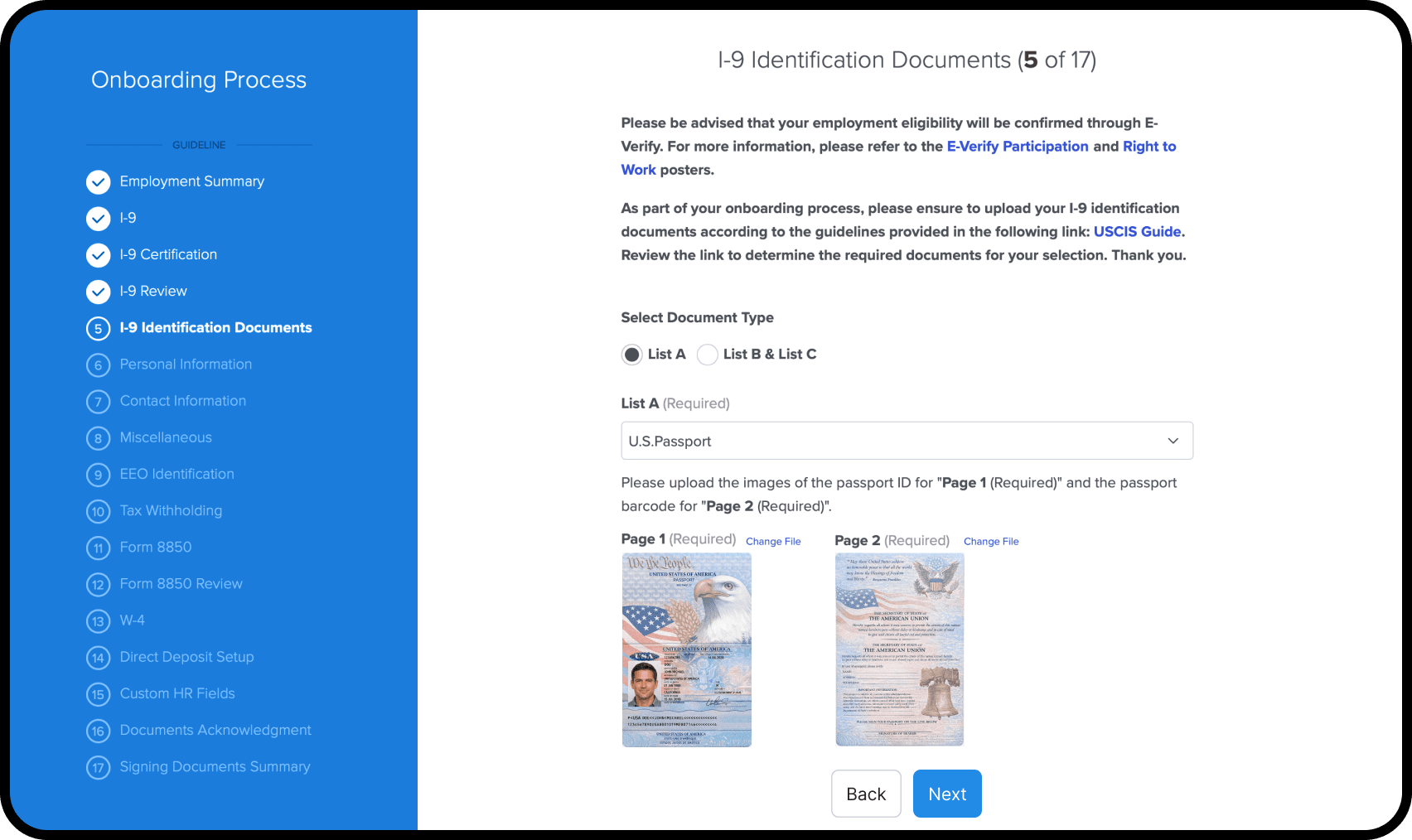Screen dimensions: 1412x840
Task: Click the step 10 Tax Withholding circle icon
Action: [x=98, y=511]
